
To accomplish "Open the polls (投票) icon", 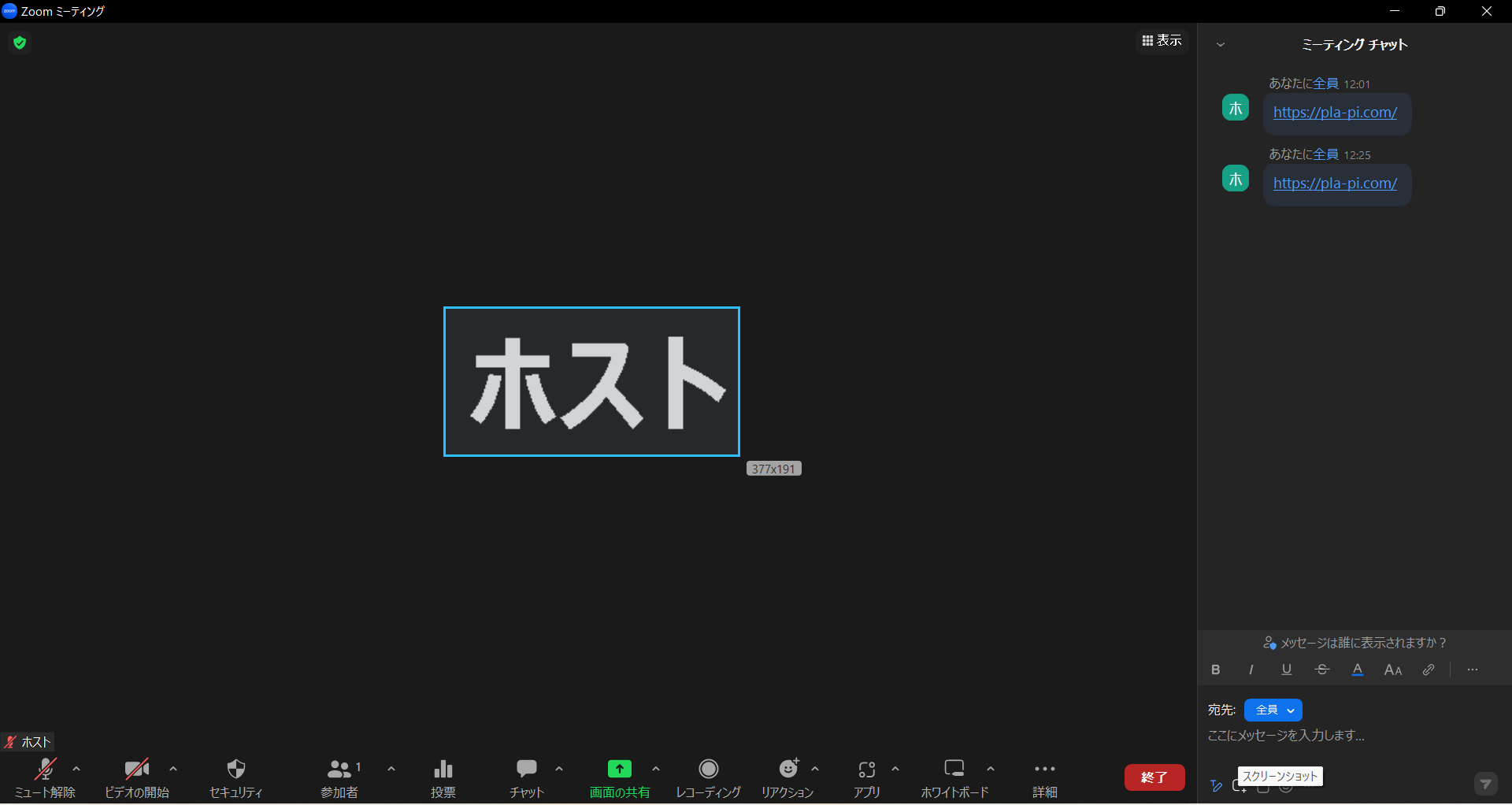I will [x=443, y=770].
